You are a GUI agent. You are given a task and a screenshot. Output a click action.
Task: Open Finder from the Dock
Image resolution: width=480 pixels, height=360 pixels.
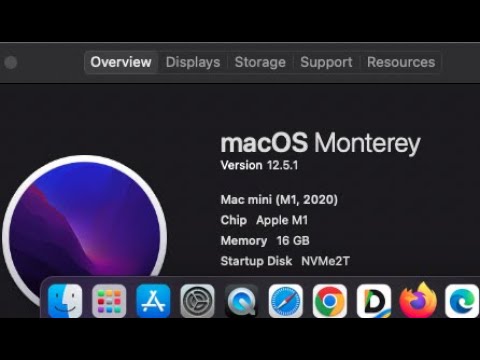click(x=65, y=301)
